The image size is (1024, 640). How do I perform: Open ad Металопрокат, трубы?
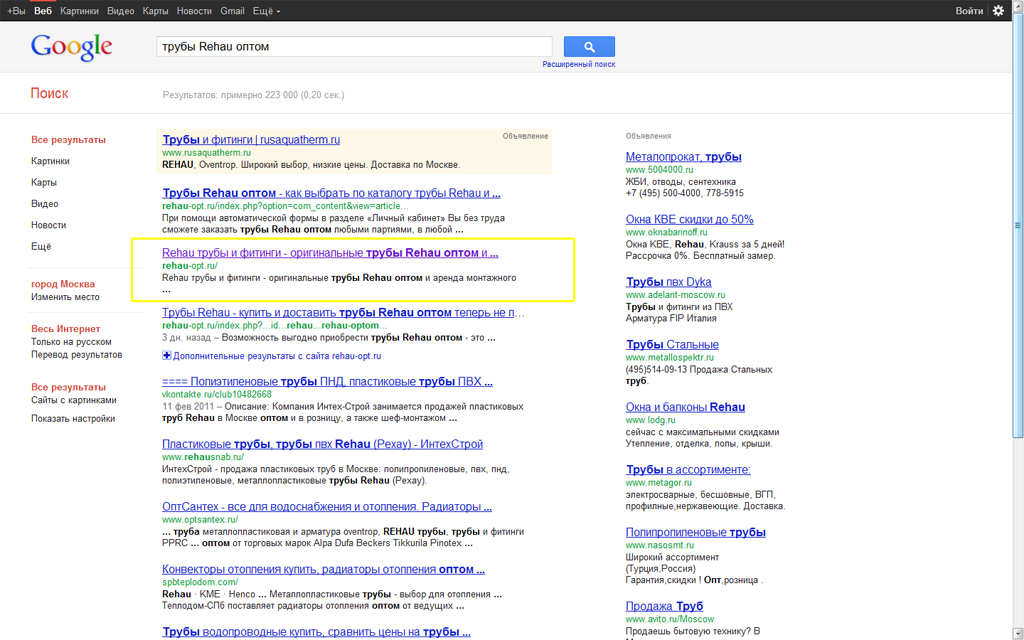tap(683, 157)
